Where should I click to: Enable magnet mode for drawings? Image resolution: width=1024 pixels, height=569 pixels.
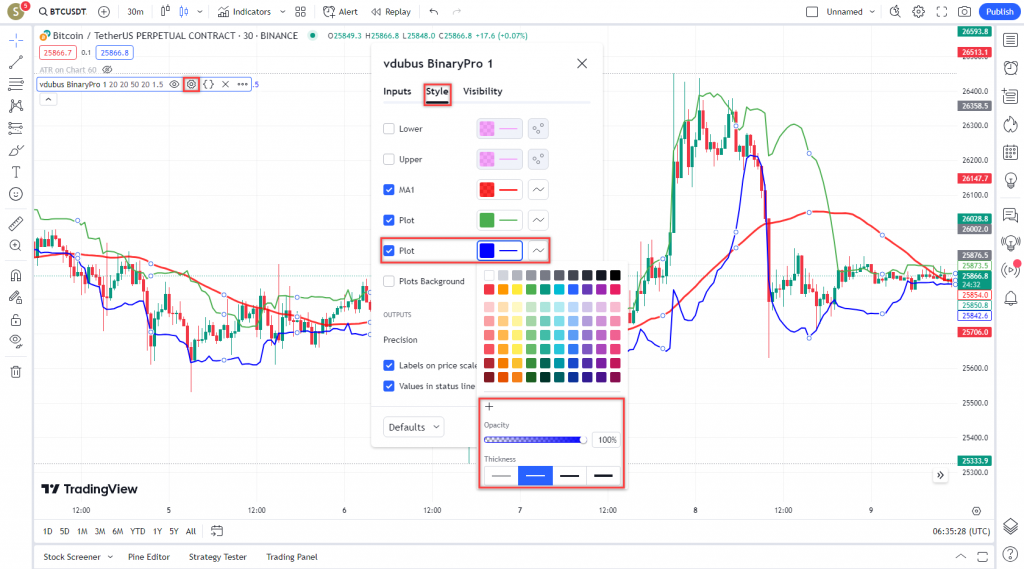(16, 275)
